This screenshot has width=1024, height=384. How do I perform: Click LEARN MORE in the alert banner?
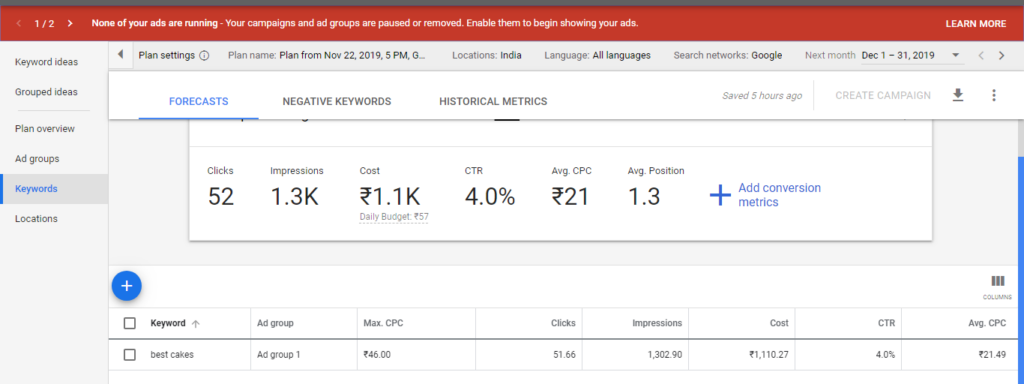click(976, 24)
